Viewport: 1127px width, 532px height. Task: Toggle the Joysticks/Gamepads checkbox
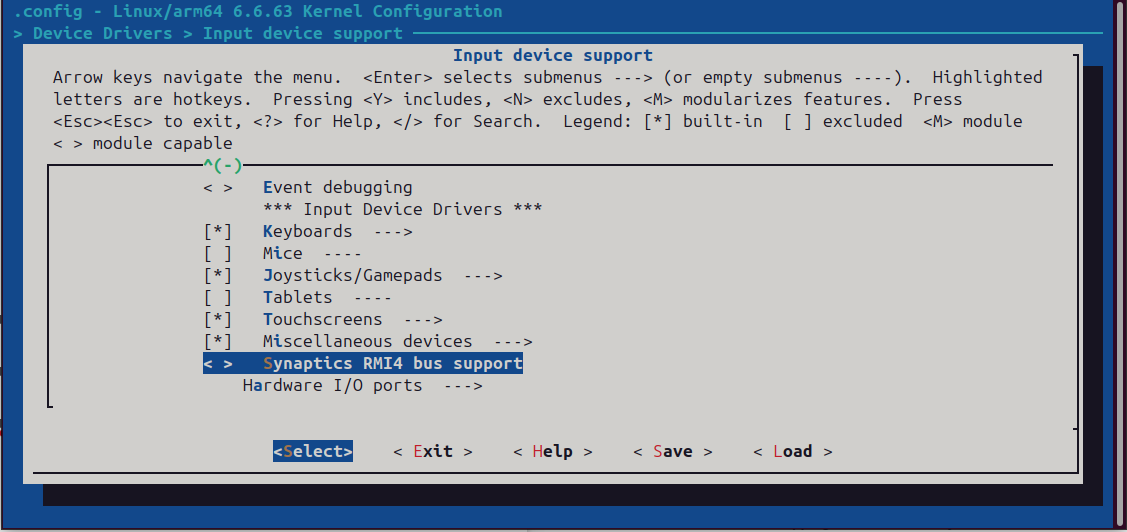[218, 275]
